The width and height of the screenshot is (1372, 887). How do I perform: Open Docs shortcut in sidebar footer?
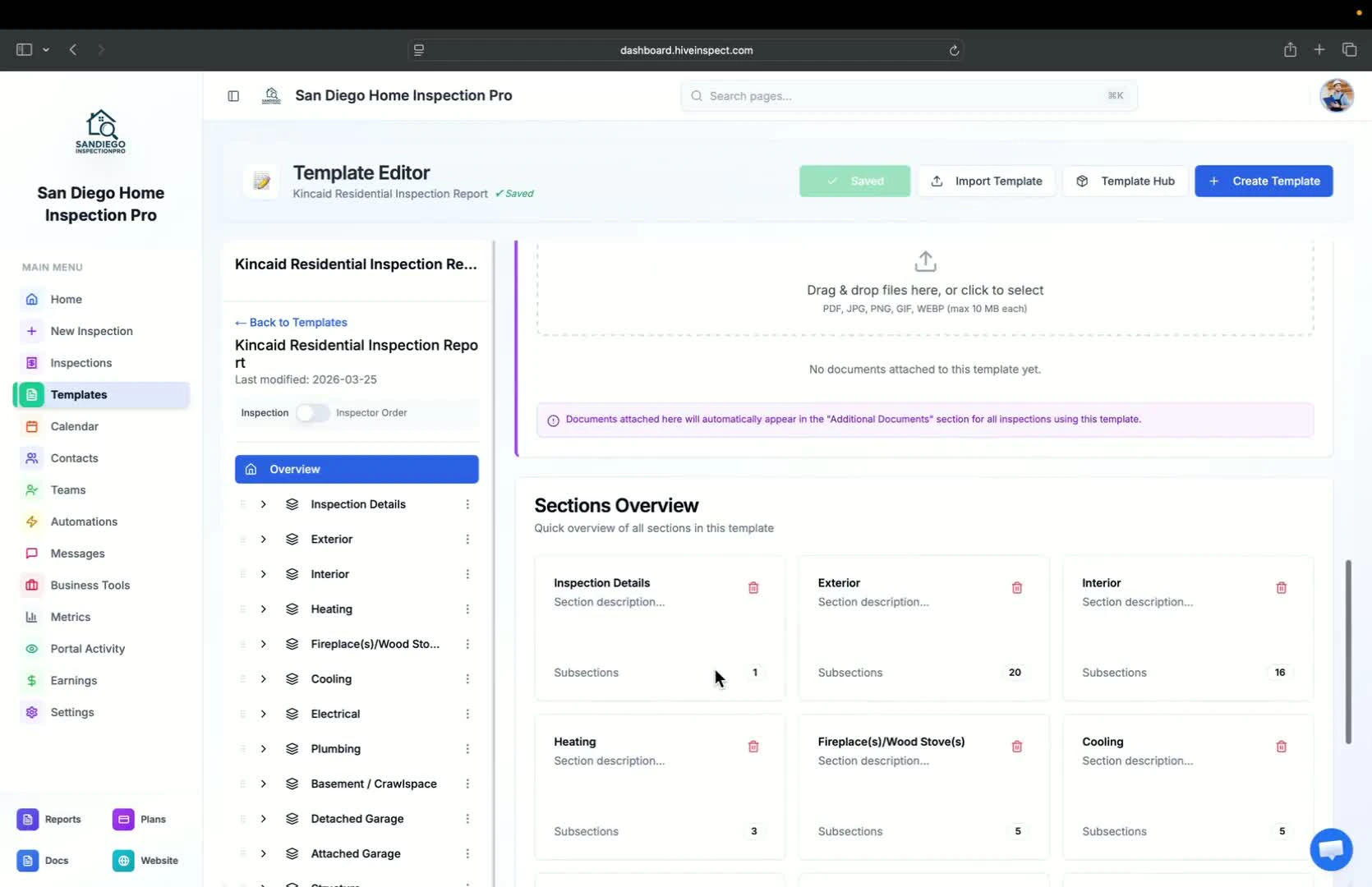[x=43, y=861]
